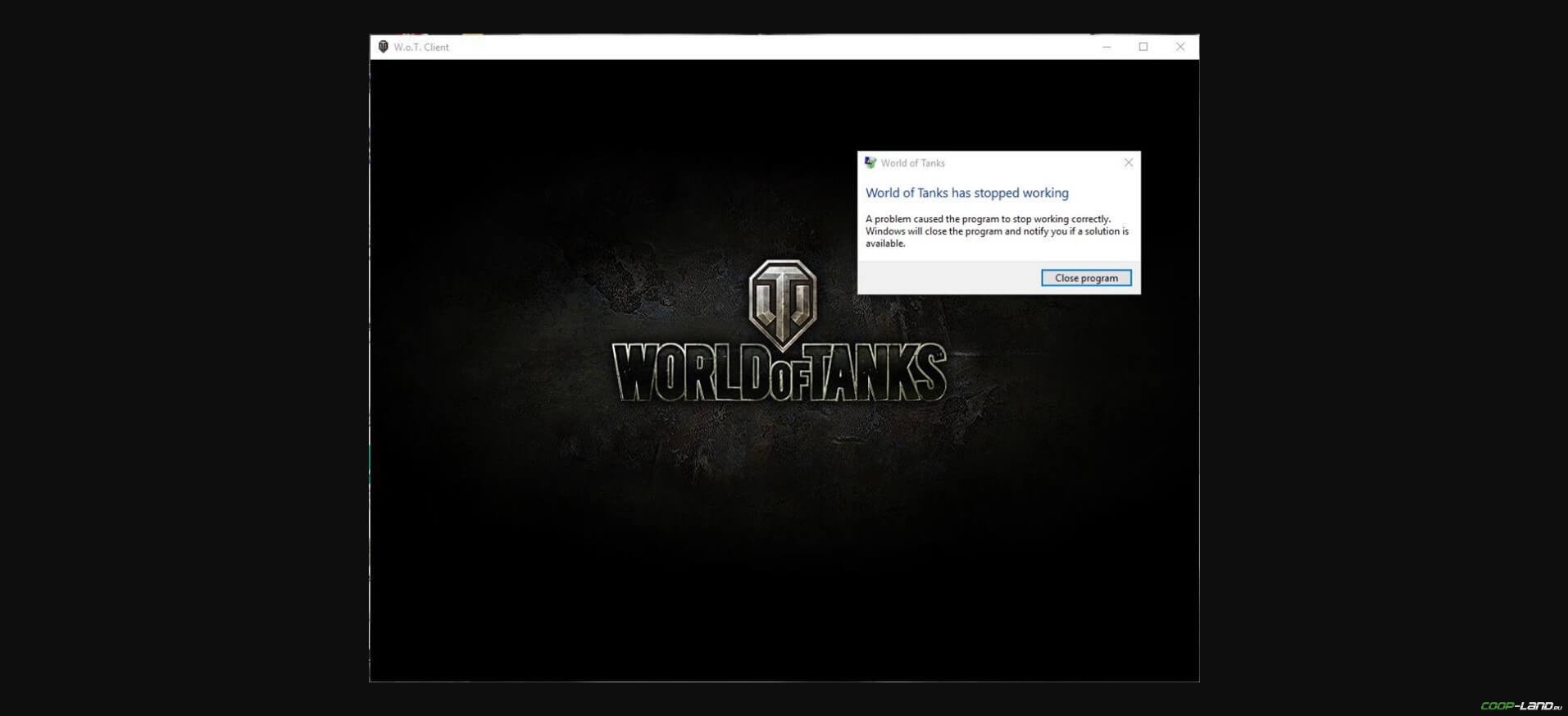
Task: Click the gray footer area of error dialog
Action: tap(943, 278)
